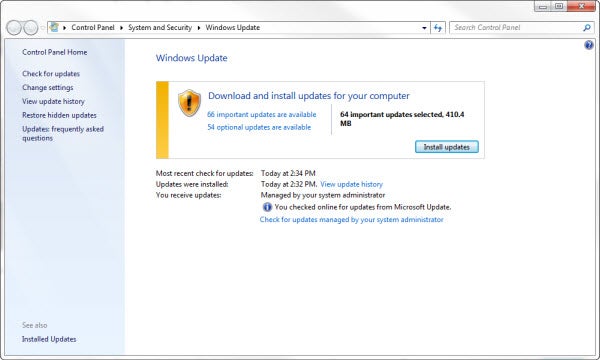Screen dimensions: 600x360
Task: Click the yellow shield warning icon
Action: (189, 103)
